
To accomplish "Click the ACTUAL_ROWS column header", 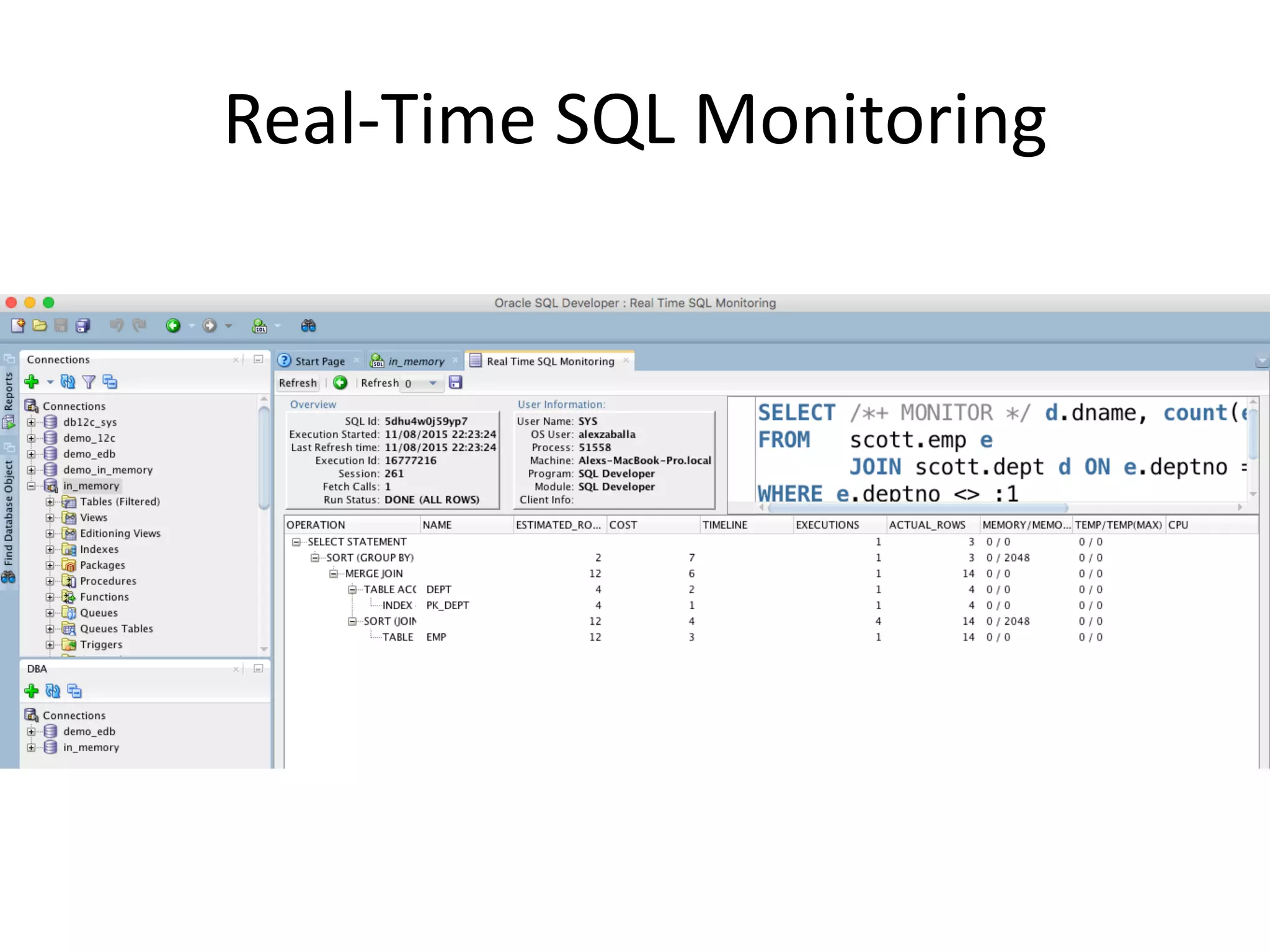I will 933,525.
